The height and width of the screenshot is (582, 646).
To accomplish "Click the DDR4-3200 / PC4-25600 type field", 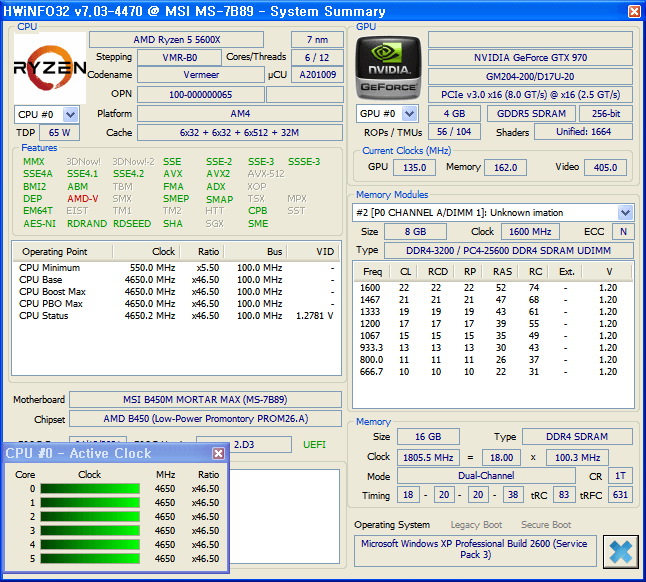I will (509, 250).
